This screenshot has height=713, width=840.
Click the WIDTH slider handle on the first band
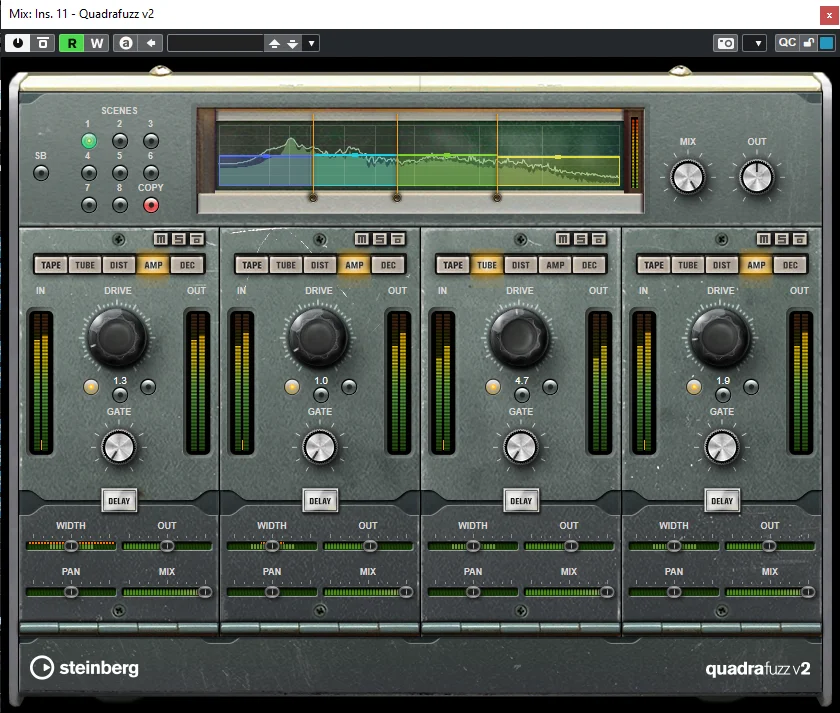(71, 546)
